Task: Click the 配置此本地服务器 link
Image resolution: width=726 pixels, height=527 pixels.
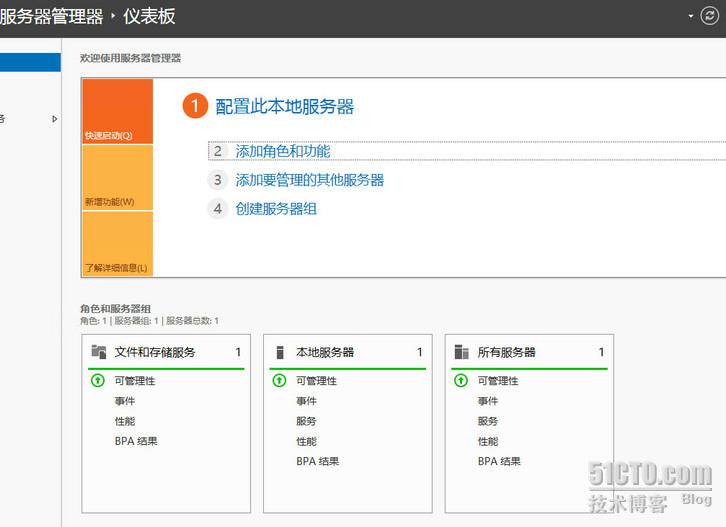Action: [285, 107]
